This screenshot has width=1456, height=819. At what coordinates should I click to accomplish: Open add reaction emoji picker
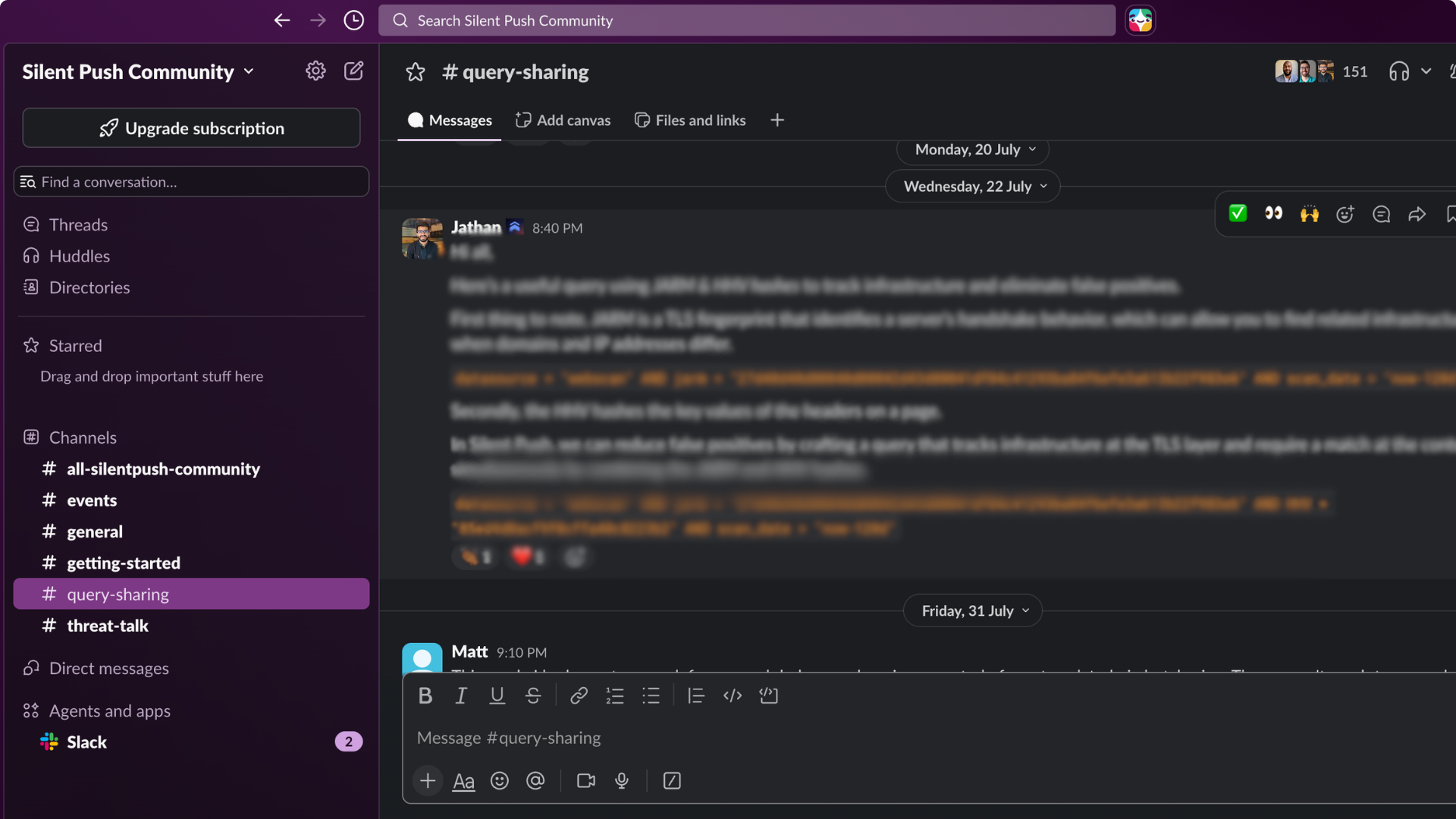(x=1345, y=215)
